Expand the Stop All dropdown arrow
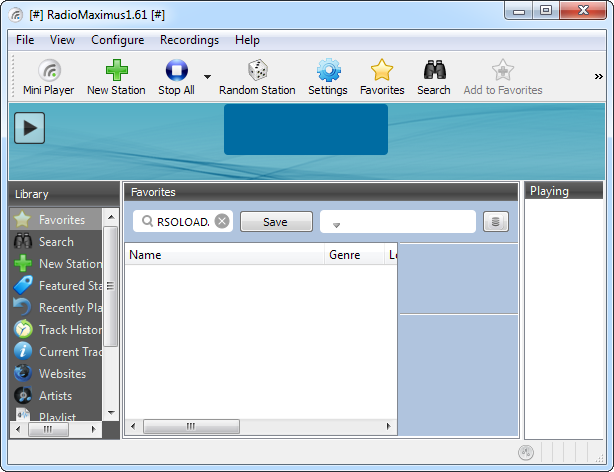 point(208,77)
